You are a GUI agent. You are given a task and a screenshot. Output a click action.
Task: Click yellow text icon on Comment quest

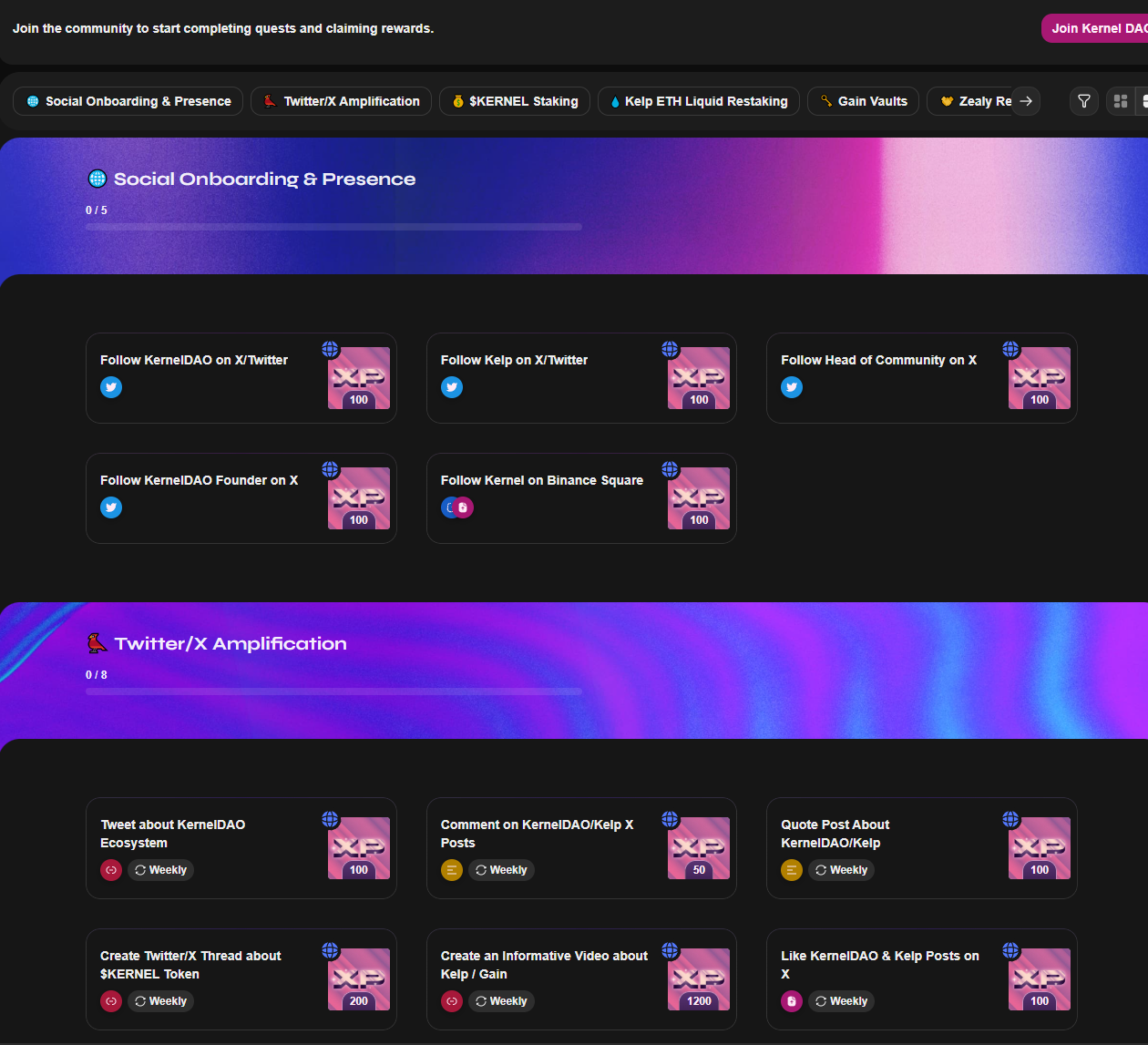click(452, 870)
